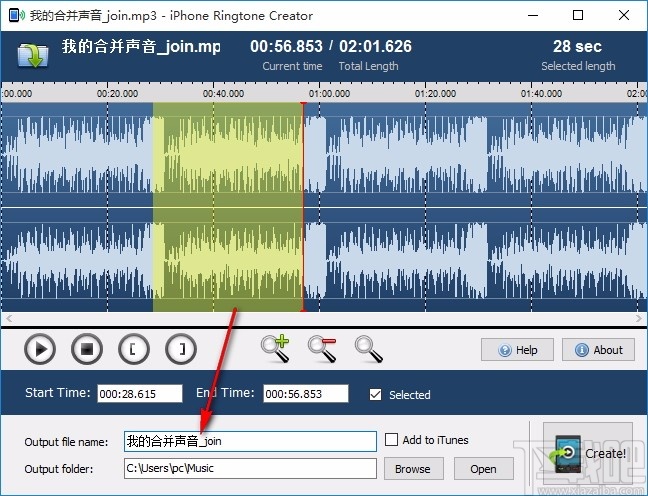Click the End Time field
Image resolution: width=648 pixels, height=496 pixels.
[306, 393]
